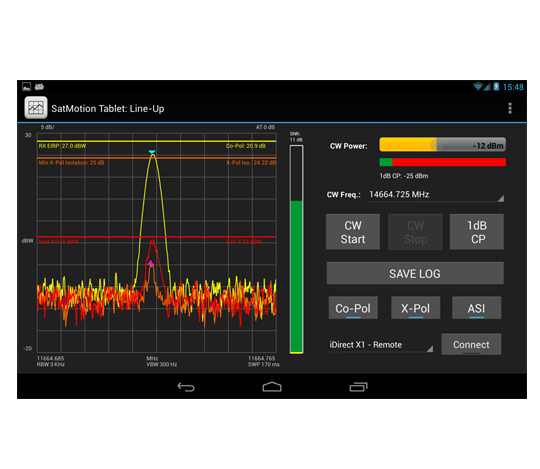The height and width of the screenshot is (469, 540).
Task: Tap the battery status icon
Action: [x=496, y=86]
